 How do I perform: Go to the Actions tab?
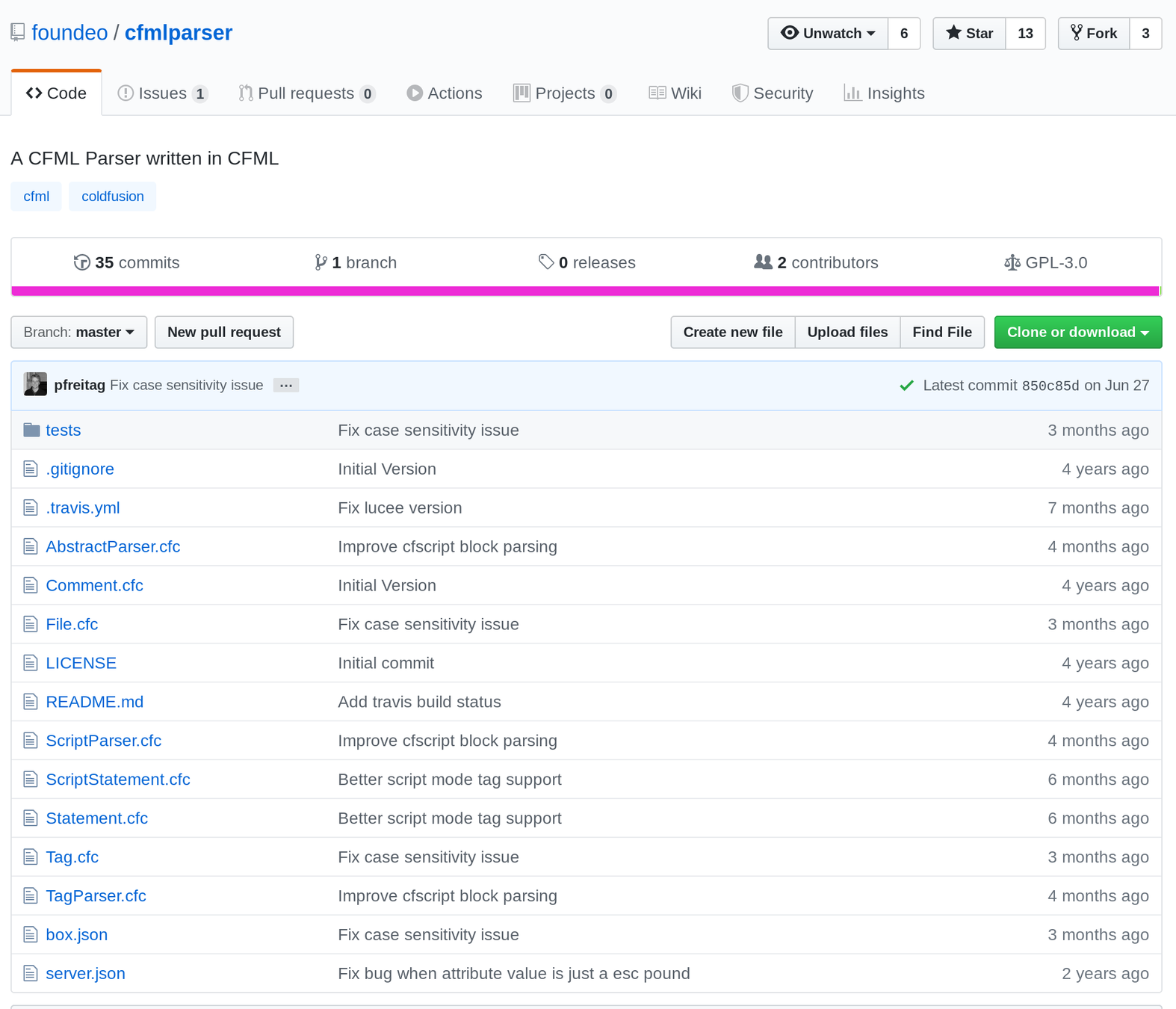445,93
